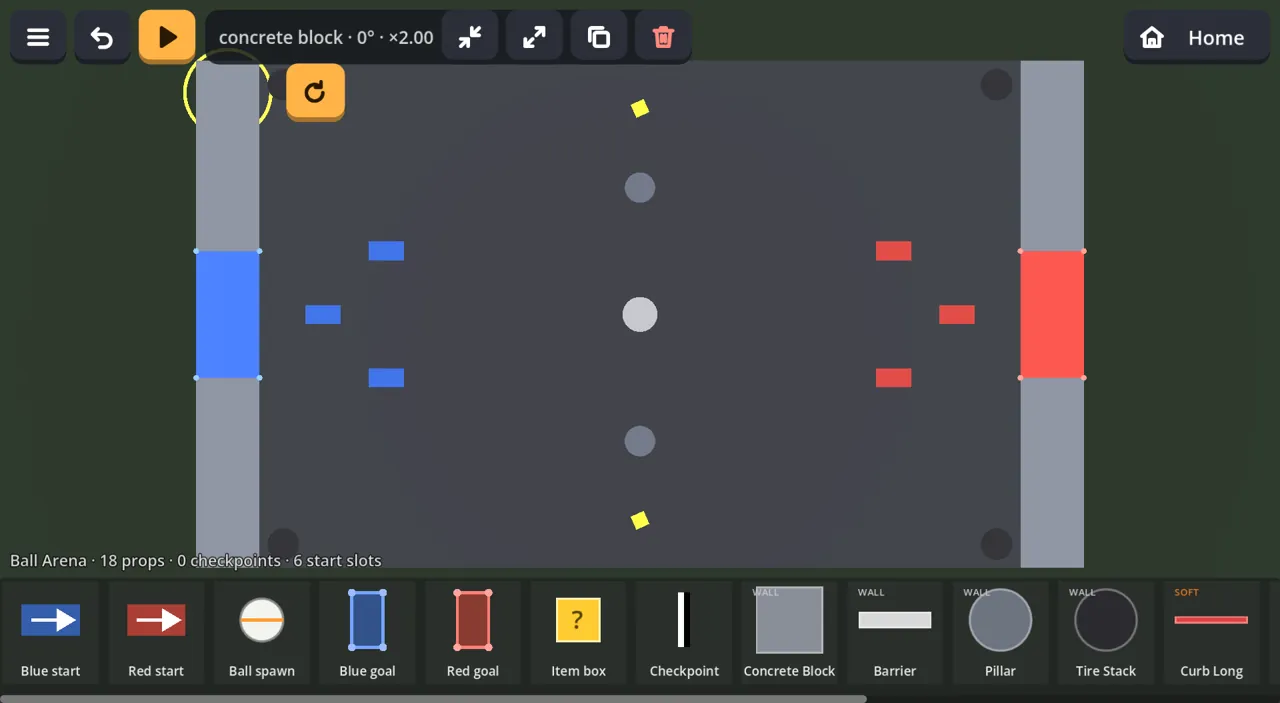Pick the Red start prop
This screenshot has height=703, width=1280.
coord(156,632)
